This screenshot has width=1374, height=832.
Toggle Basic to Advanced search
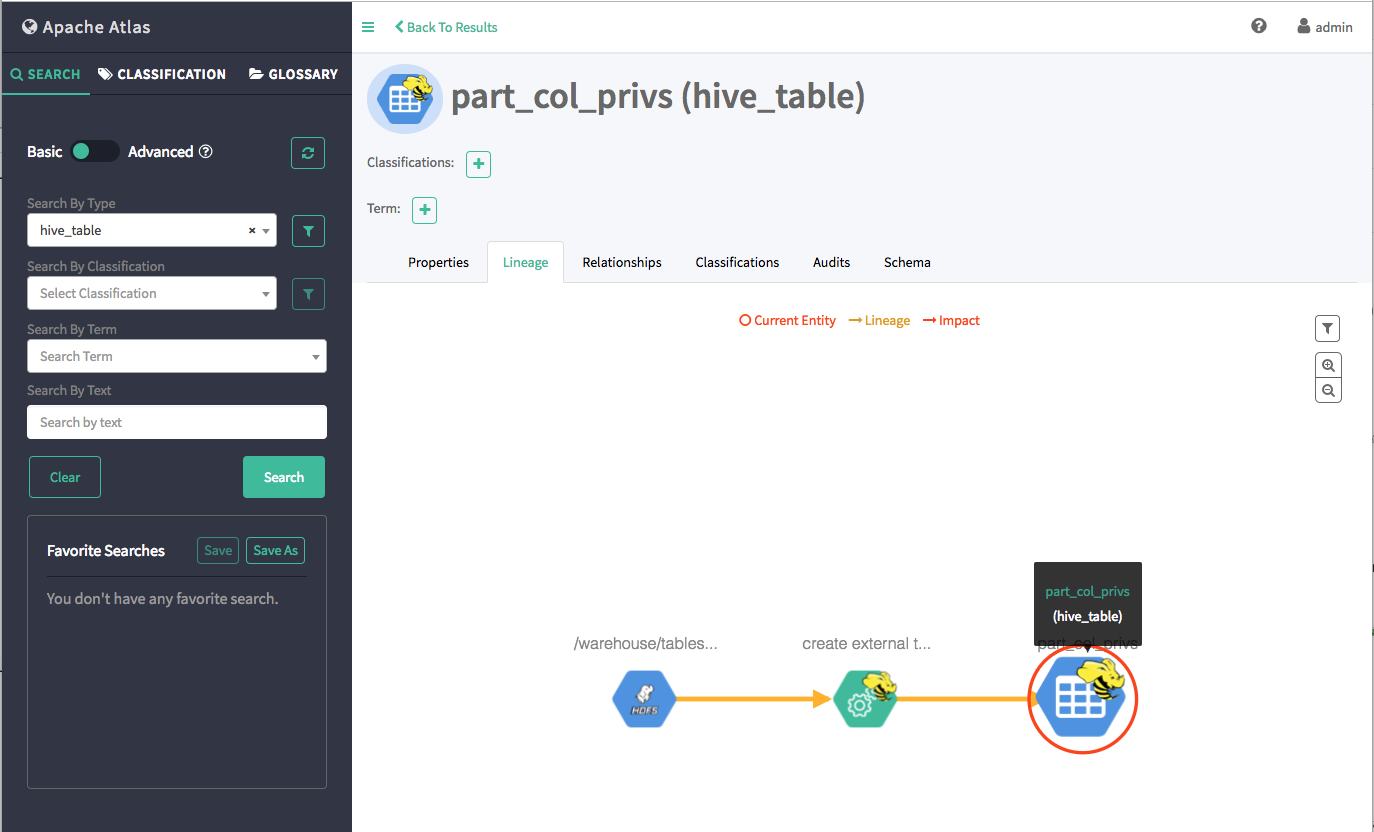(x=95, y=152)
